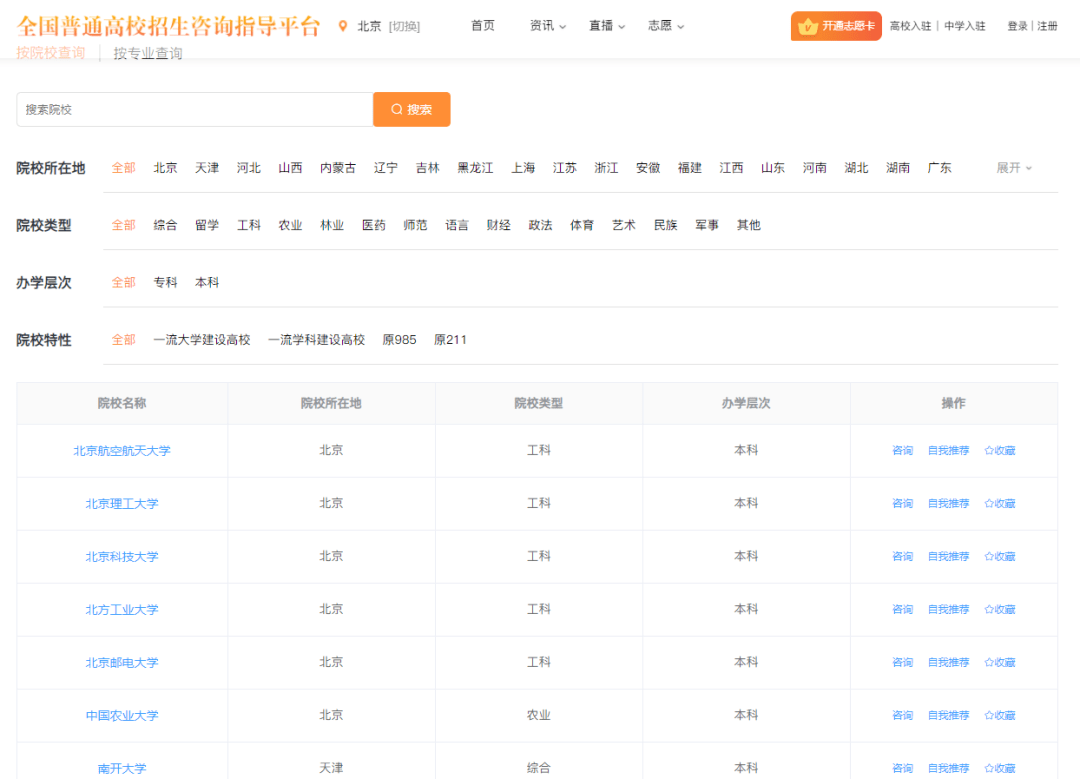Open the 资讯 dropdown menu
Viewport: 1080px width, 779px height.
[542, 26]
